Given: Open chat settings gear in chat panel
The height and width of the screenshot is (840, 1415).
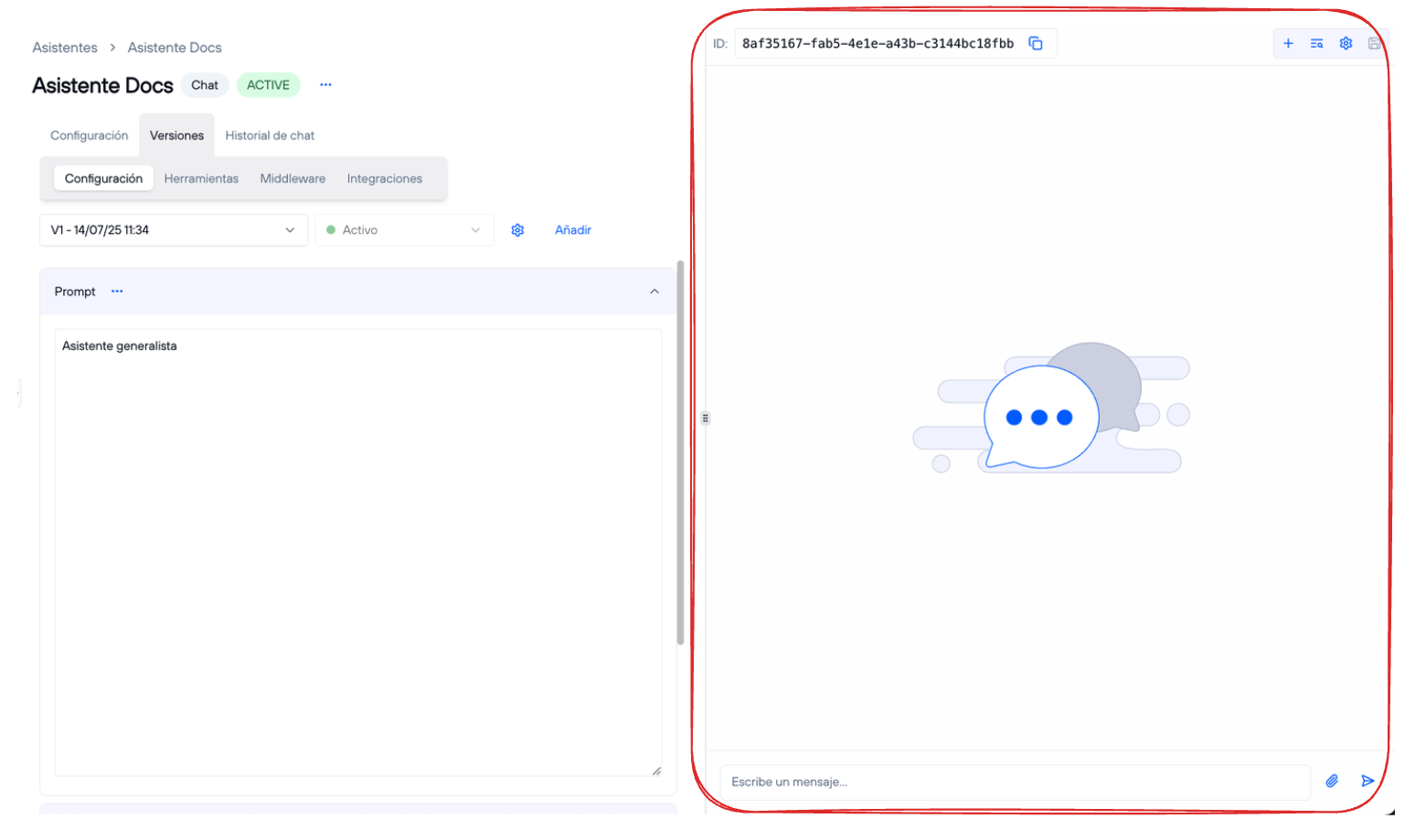Looking at the screenshot, I should (x=1346, y=44).
